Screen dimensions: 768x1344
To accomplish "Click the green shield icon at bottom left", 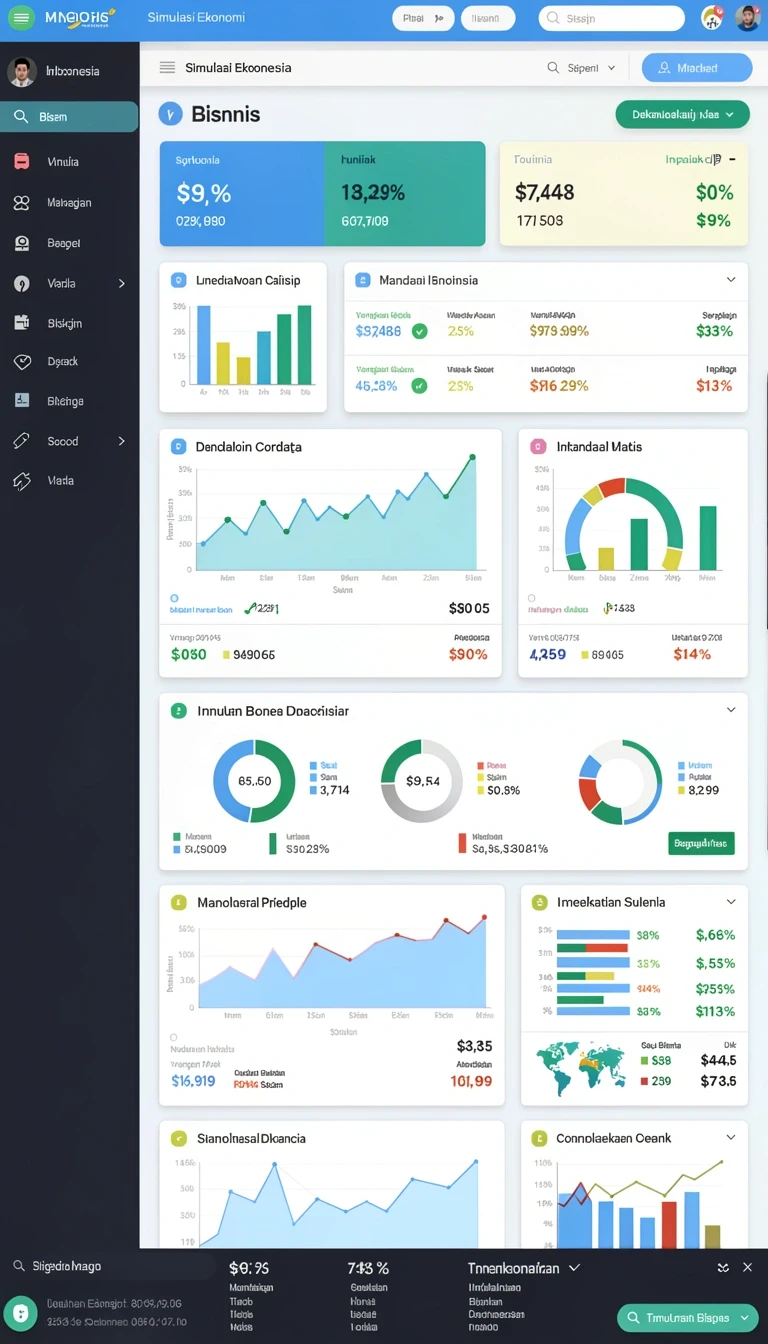I will tap(20, 1313).
